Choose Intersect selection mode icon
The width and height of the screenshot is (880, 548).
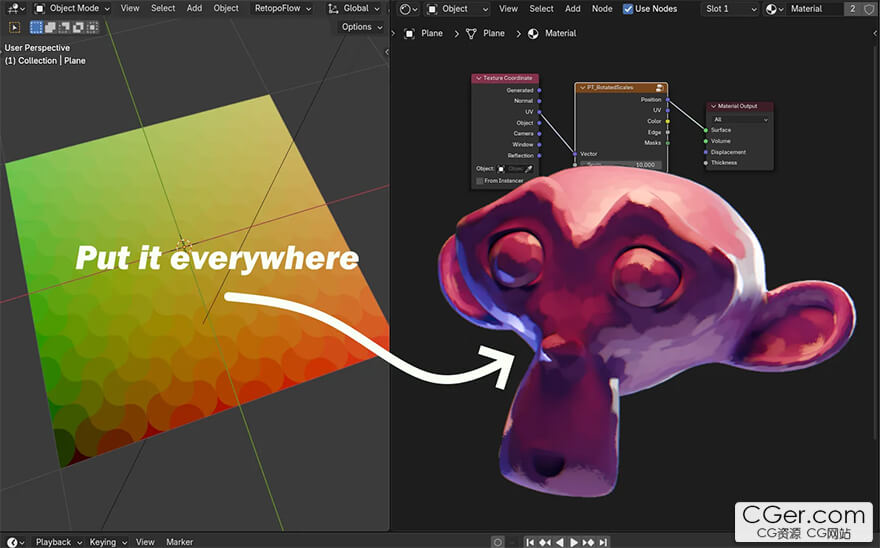pyautogui.click(x=93, y=27)
